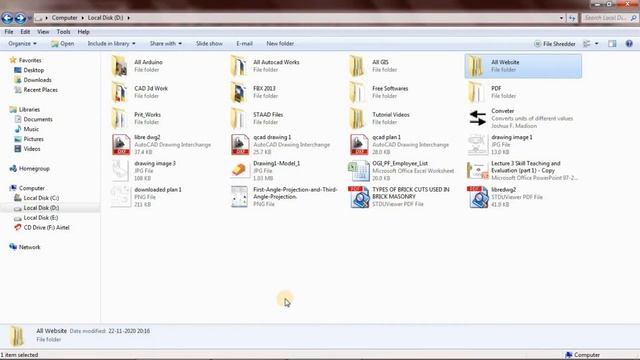Open the Help menu
This screenshot has height=360, width=640.
(x=83, y=31)
